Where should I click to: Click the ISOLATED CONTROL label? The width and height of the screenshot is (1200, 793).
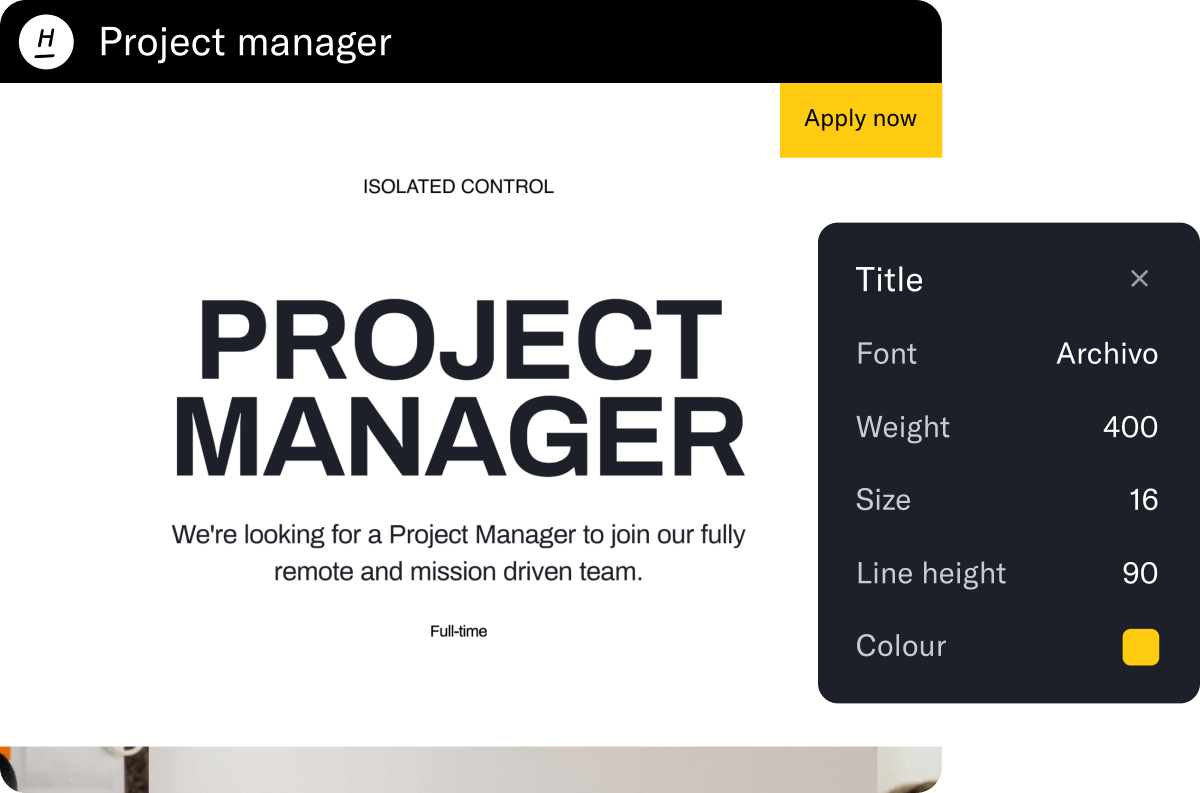pos(458,186)
